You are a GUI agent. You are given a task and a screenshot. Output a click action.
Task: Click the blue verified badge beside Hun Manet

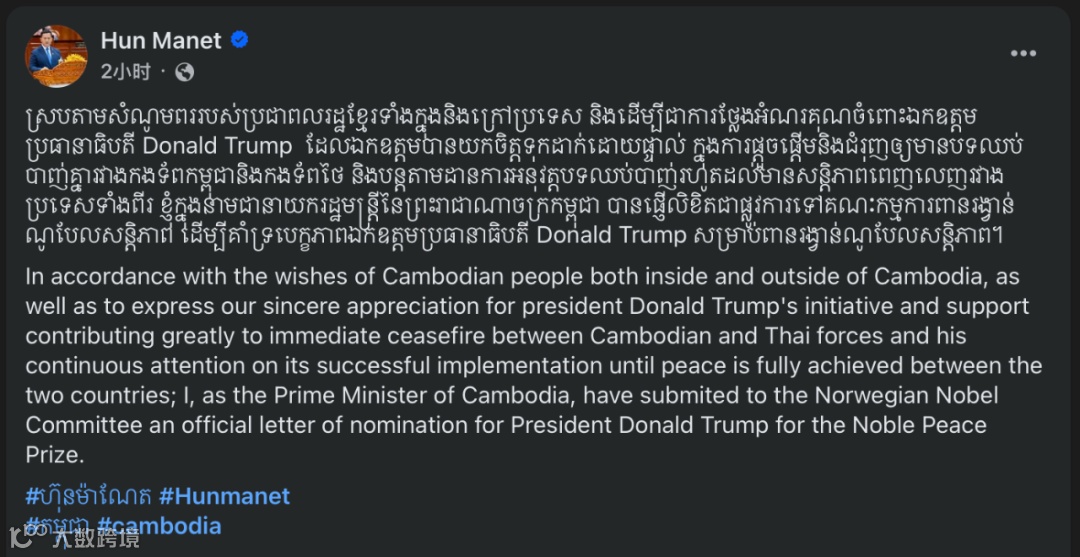[x=239, y=41]
